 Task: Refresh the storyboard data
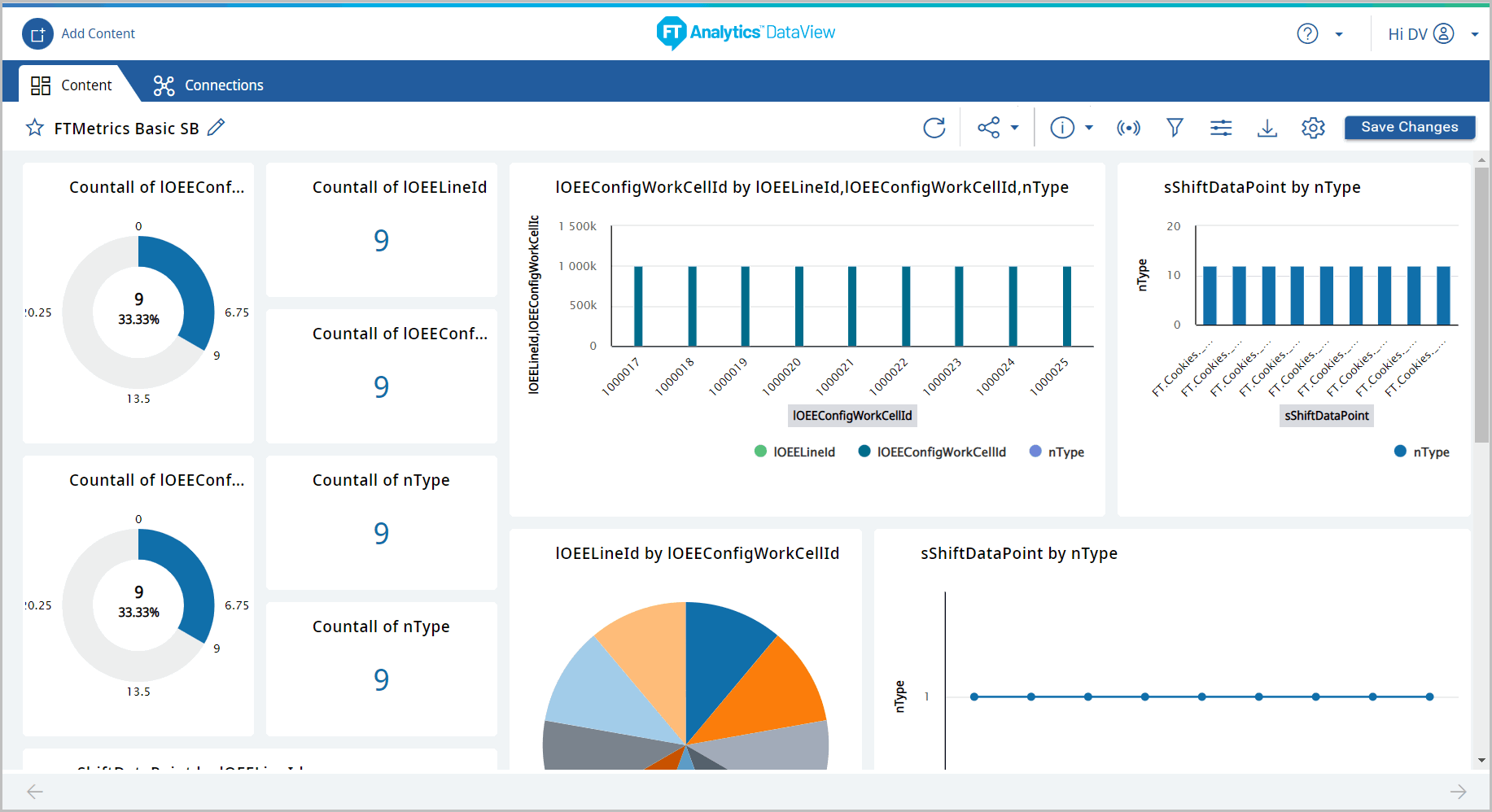tap(934, 128)
